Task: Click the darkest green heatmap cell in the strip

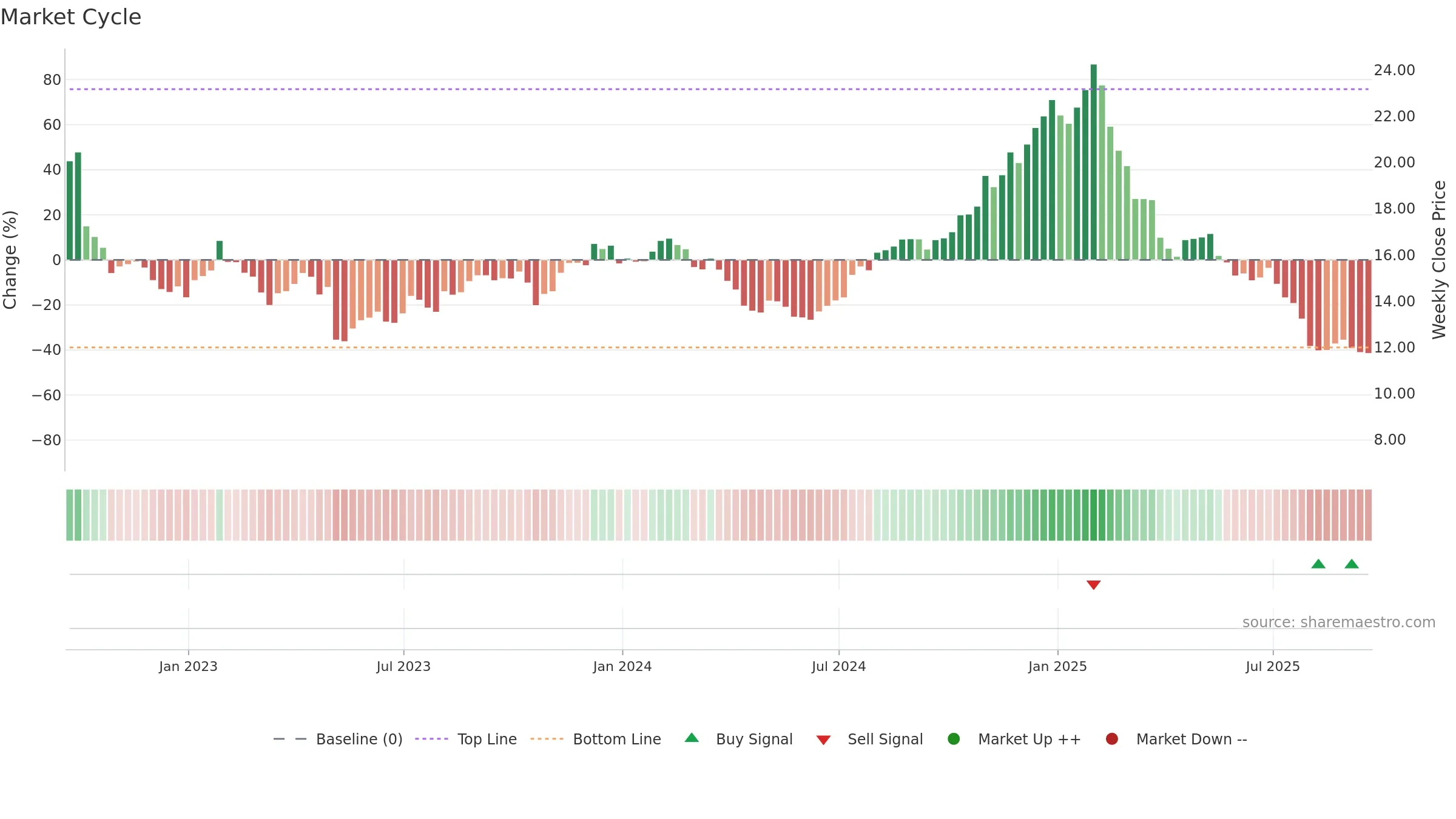Action: 1093,515
